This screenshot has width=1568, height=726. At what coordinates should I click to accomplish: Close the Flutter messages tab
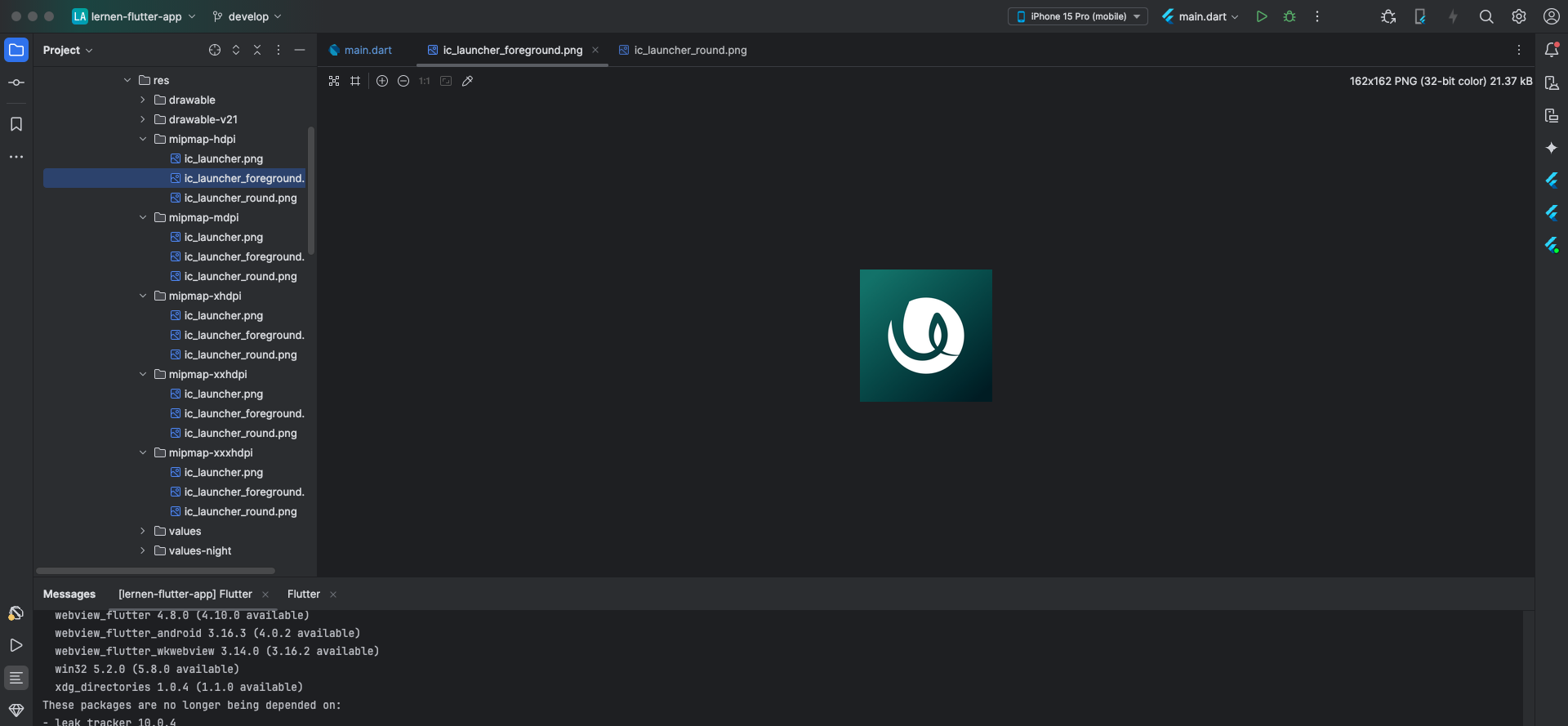333,595
